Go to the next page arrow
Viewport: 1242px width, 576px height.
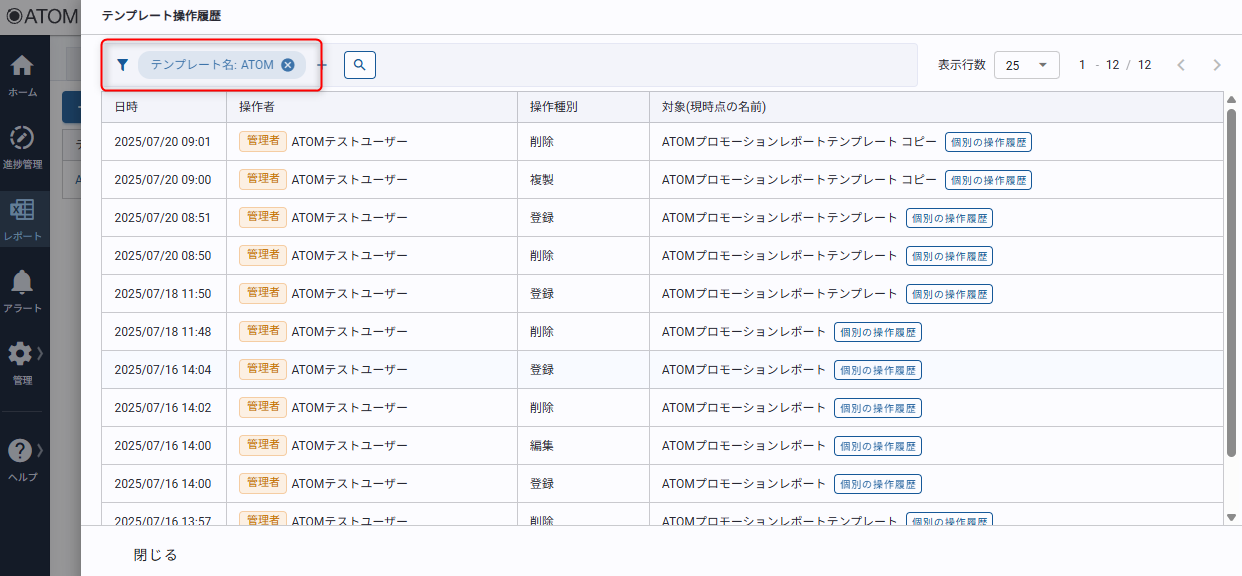click(1216, 65)
